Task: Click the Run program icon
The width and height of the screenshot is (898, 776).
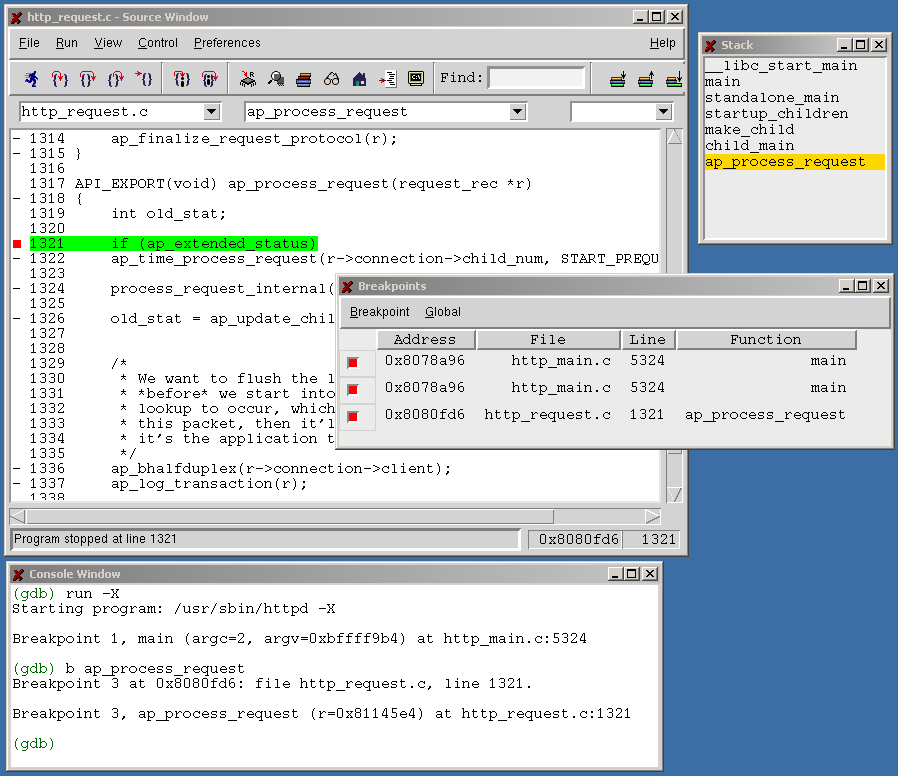Action: [31, 78]
